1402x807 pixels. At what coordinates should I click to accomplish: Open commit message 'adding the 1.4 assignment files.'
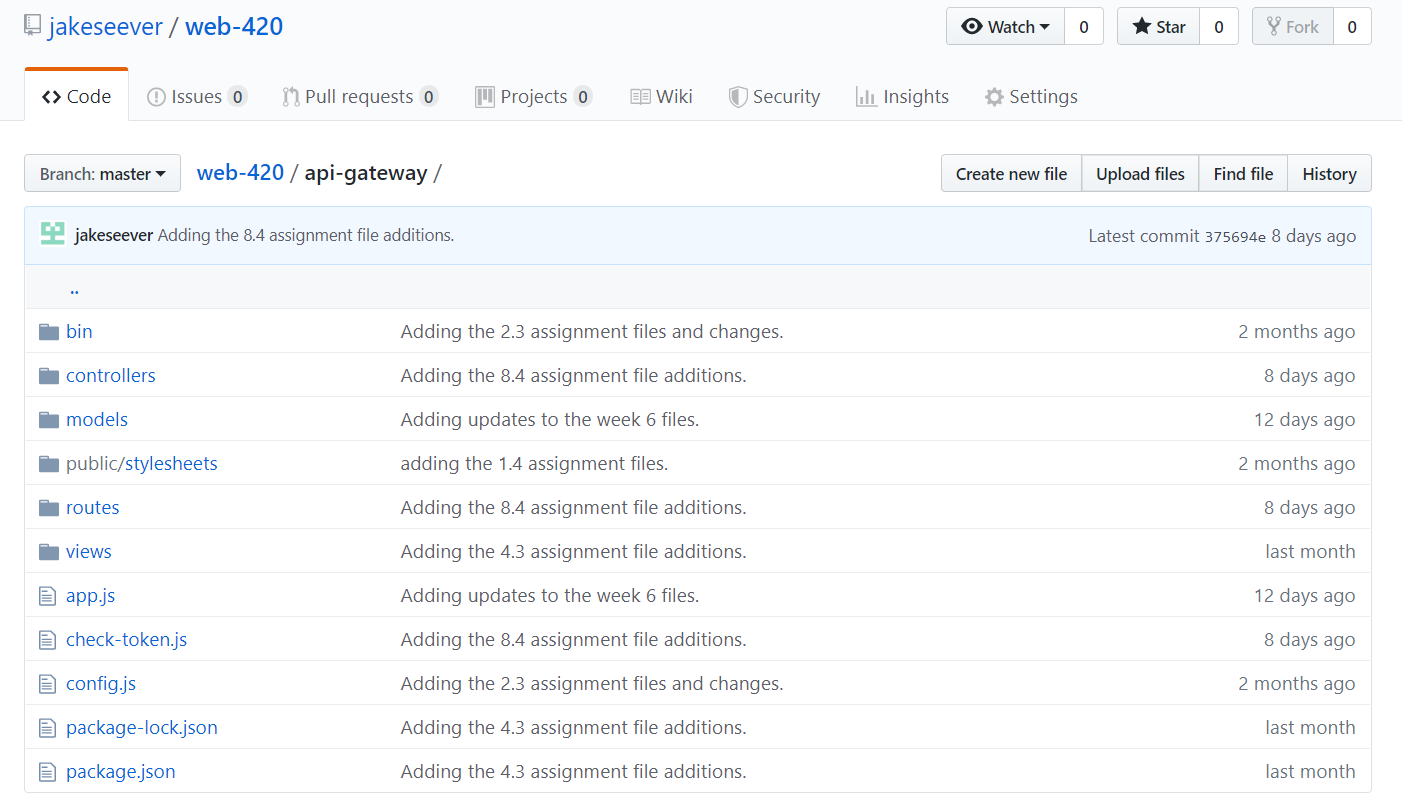(x=534, y=463)
